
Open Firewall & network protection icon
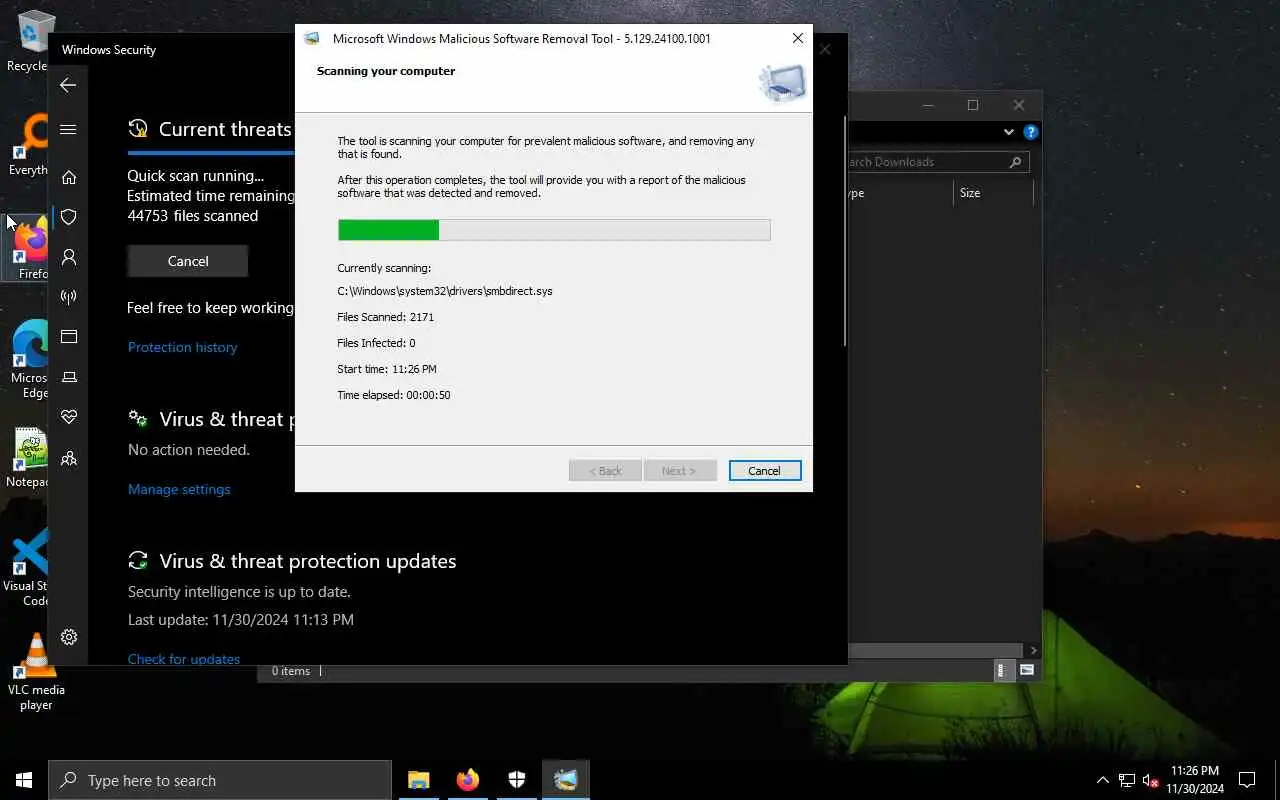click(69, 297)
